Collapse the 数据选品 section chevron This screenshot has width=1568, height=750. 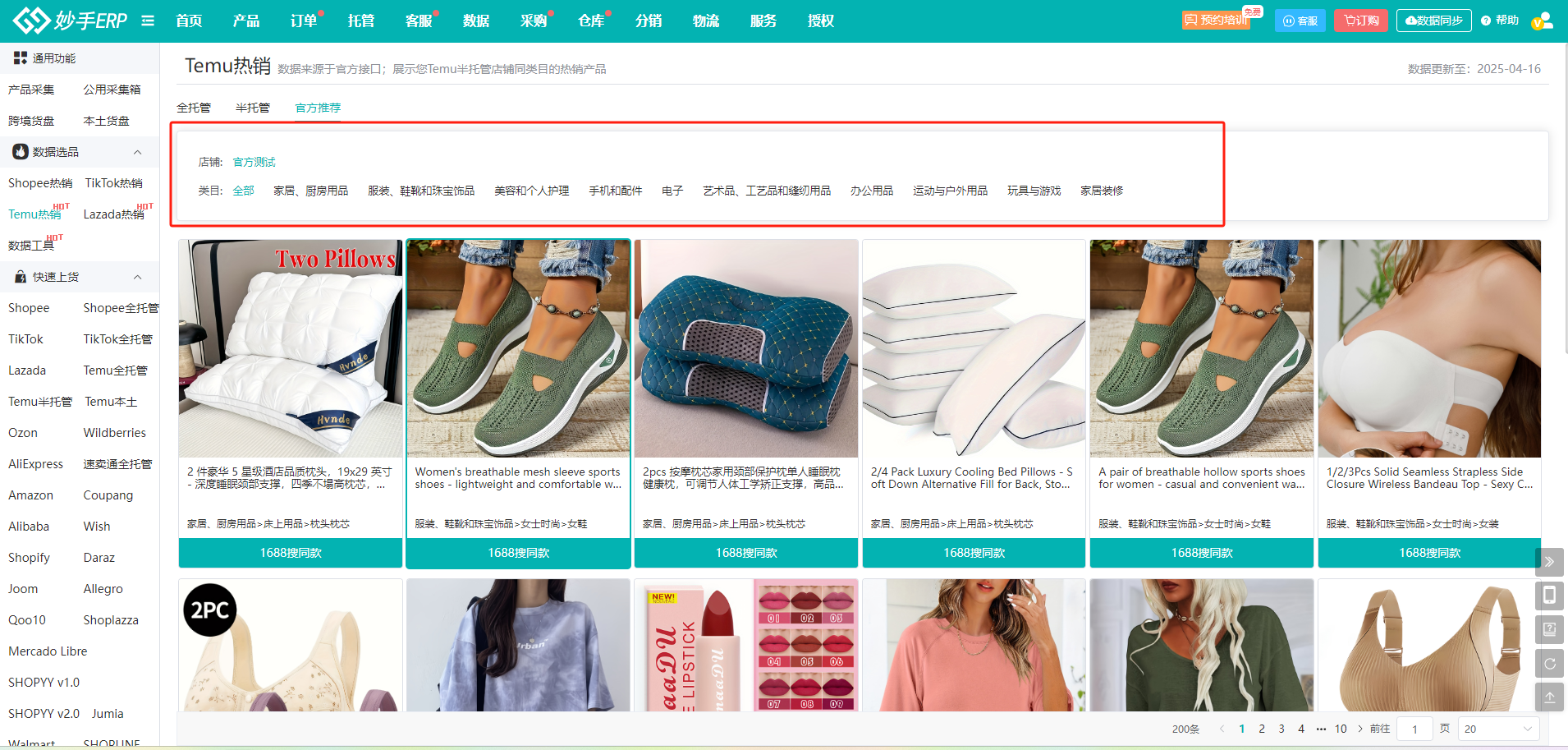[x=137, y=152]
